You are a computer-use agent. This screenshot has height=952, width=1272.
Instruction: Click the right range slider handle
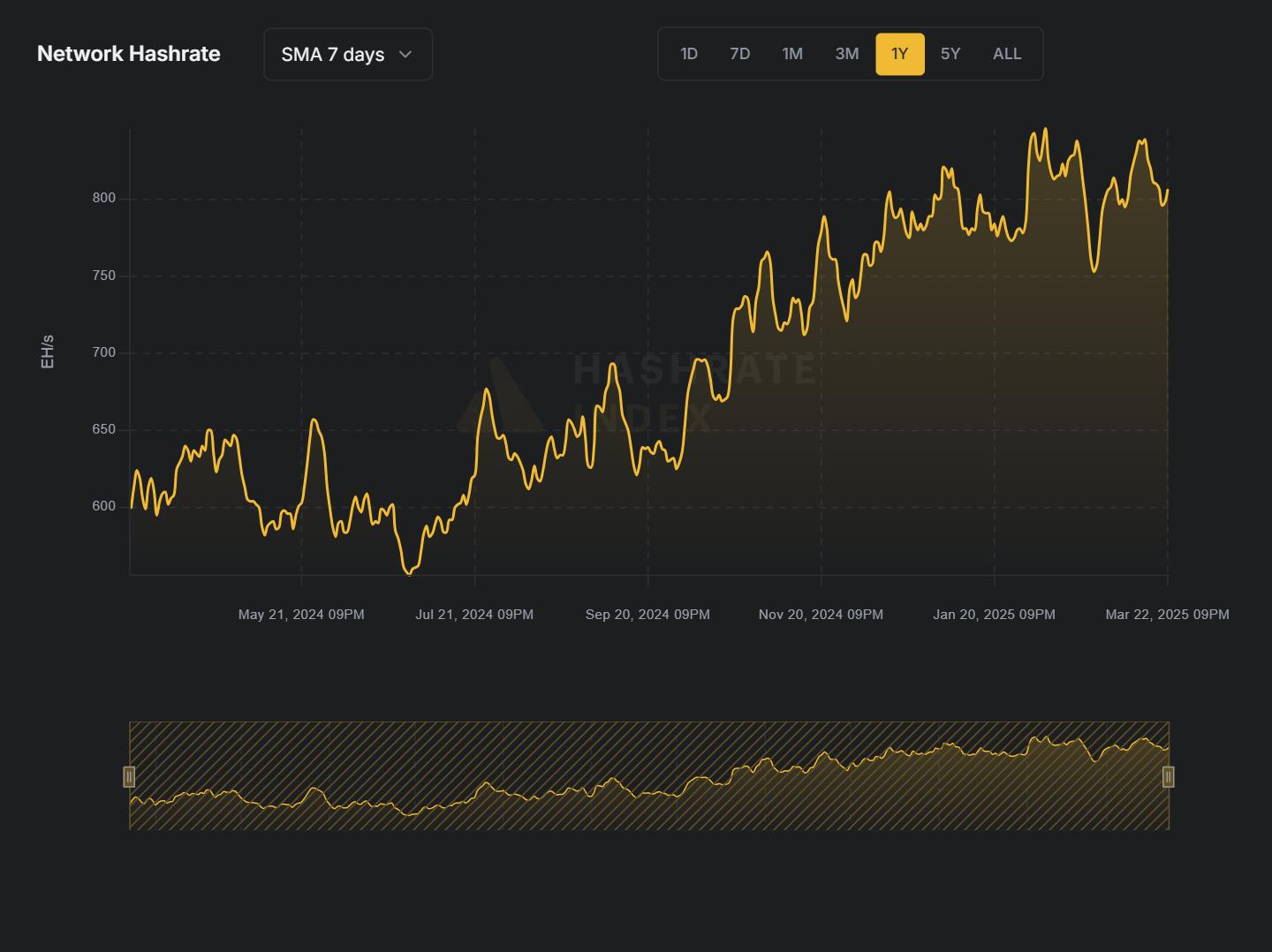[x=1168, y=776]
